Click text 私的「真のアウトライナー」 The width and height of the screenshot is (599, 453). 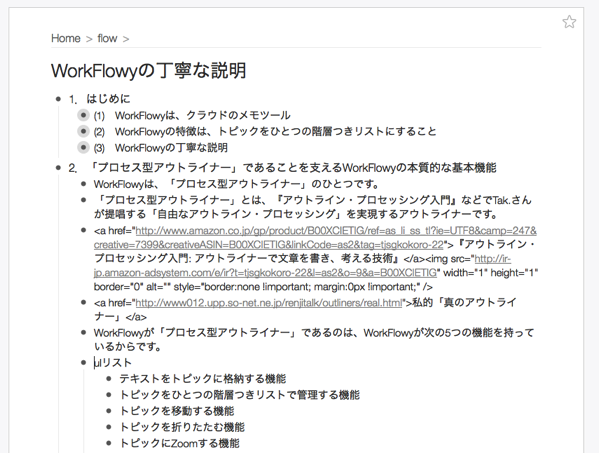464,303
